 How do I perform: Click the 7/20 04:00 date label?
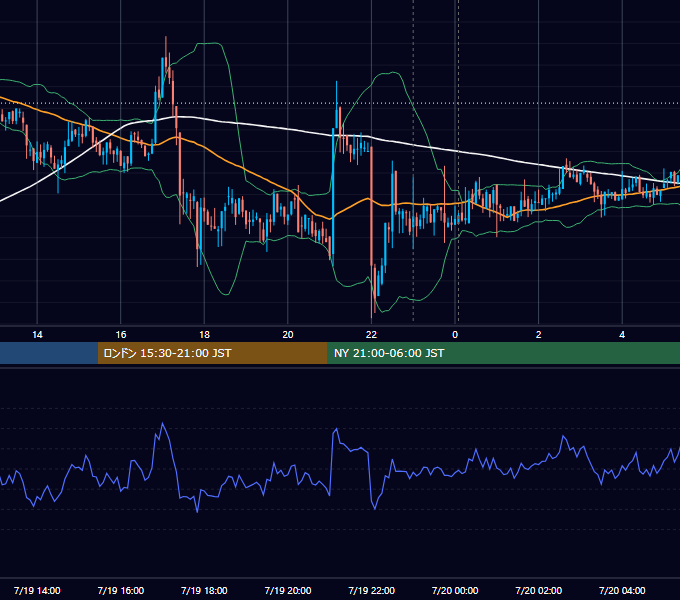pos(622,590)
